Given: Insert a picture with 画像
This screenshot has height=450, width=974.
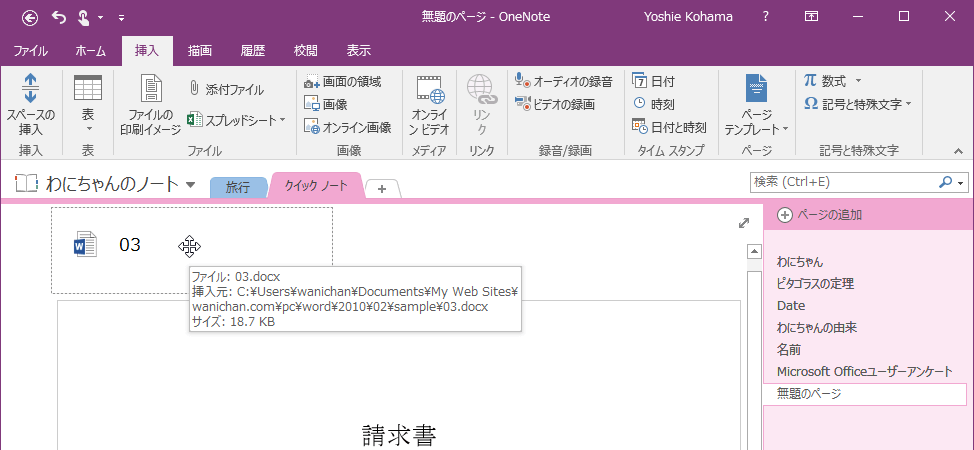Looking at the screenshot, I should tap(325, 104).
